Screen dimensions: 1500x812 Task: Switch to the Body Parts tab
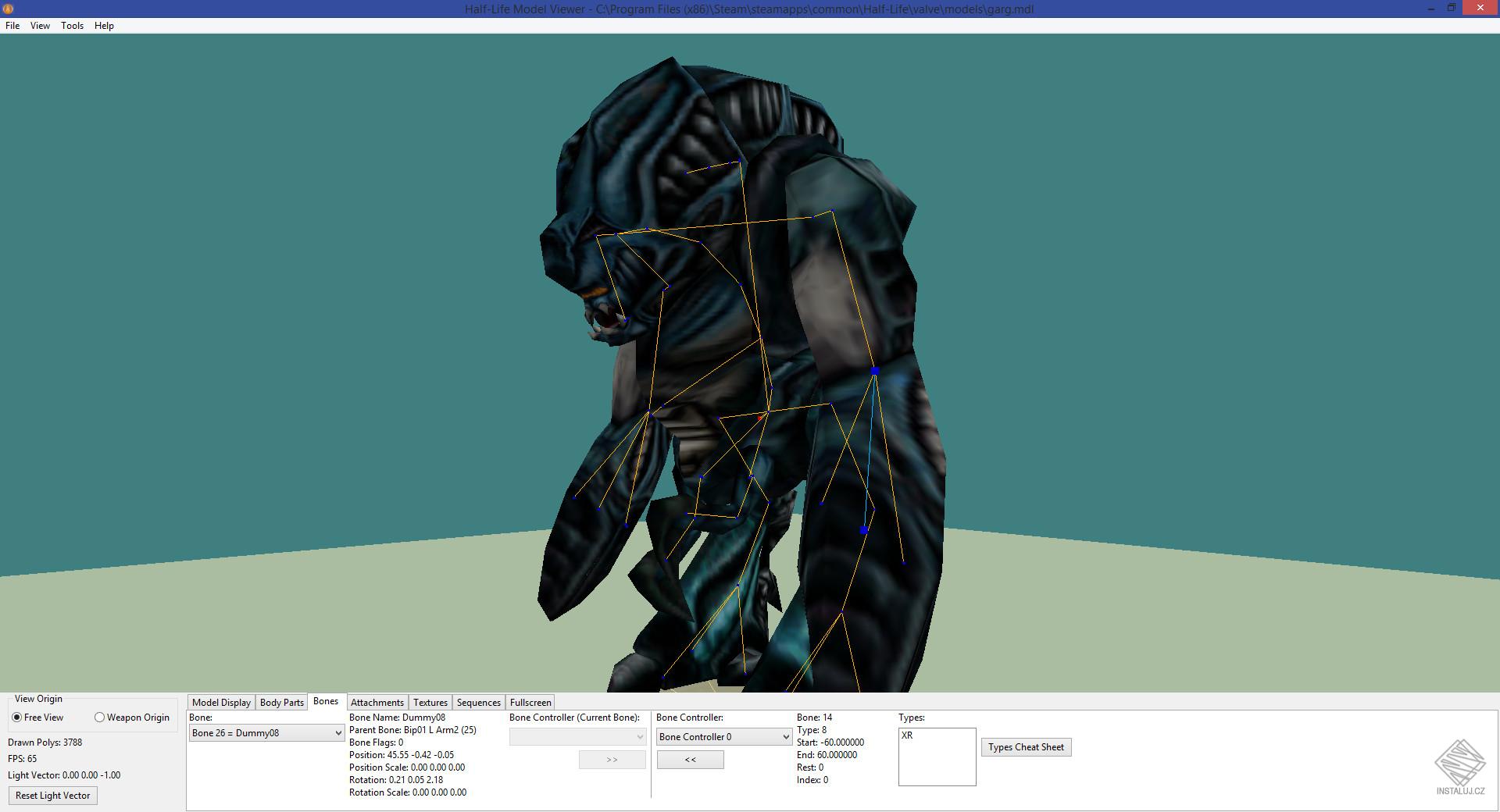point(281,702)
